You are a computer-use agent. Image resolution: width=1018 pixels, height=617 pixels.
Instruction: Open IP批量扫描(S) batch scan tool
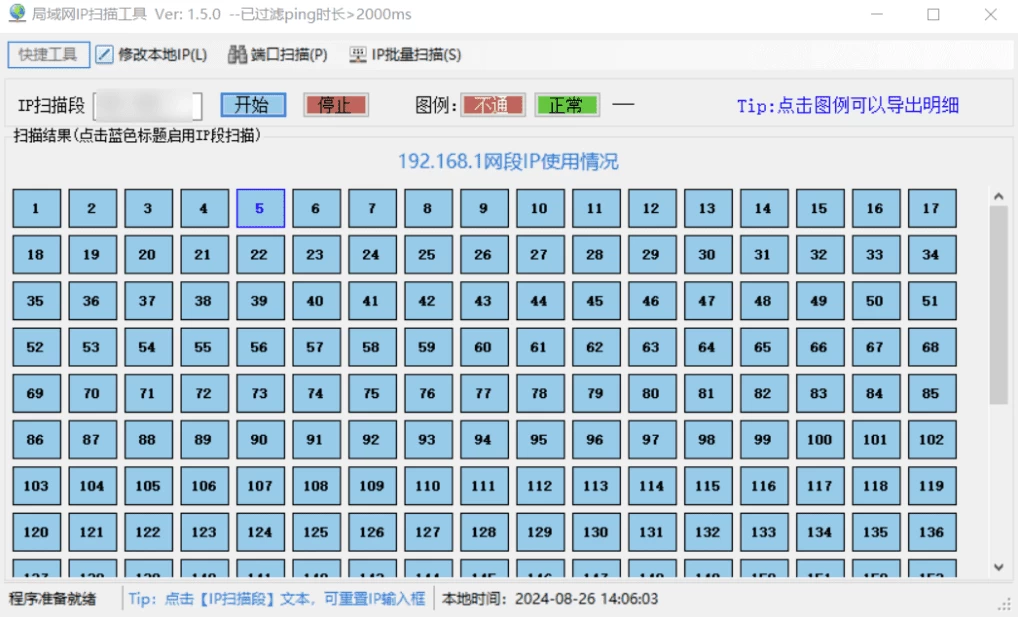pyautogui.click(x=405, y=55)
